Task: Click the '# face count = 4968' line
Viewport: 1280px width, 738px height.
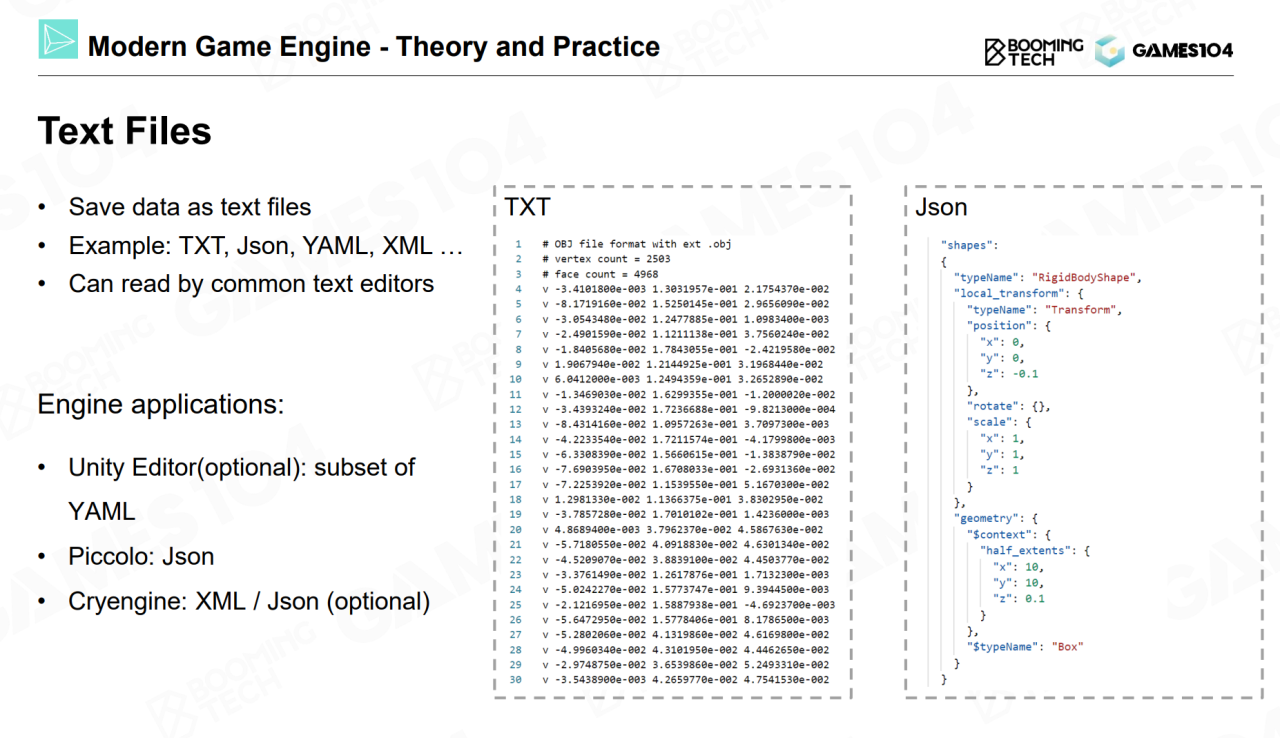Action: click(x=599, y=274)
